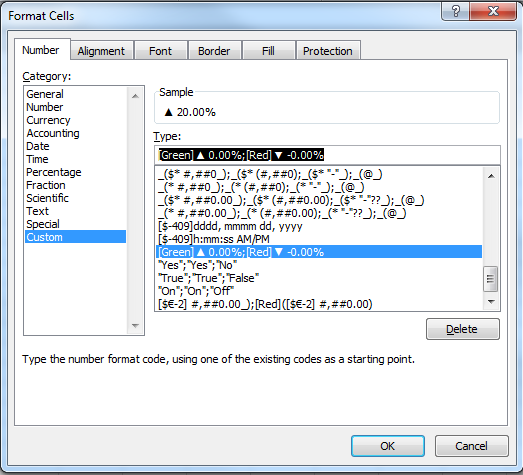
Task: Click the Type format code field
Action: coord(327,155)
